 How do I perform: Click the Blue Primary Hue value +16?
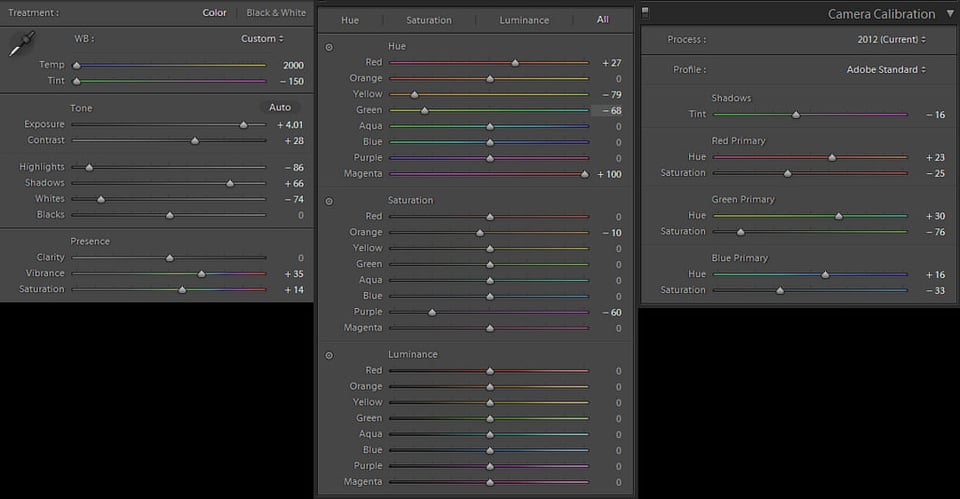point(936,275)
